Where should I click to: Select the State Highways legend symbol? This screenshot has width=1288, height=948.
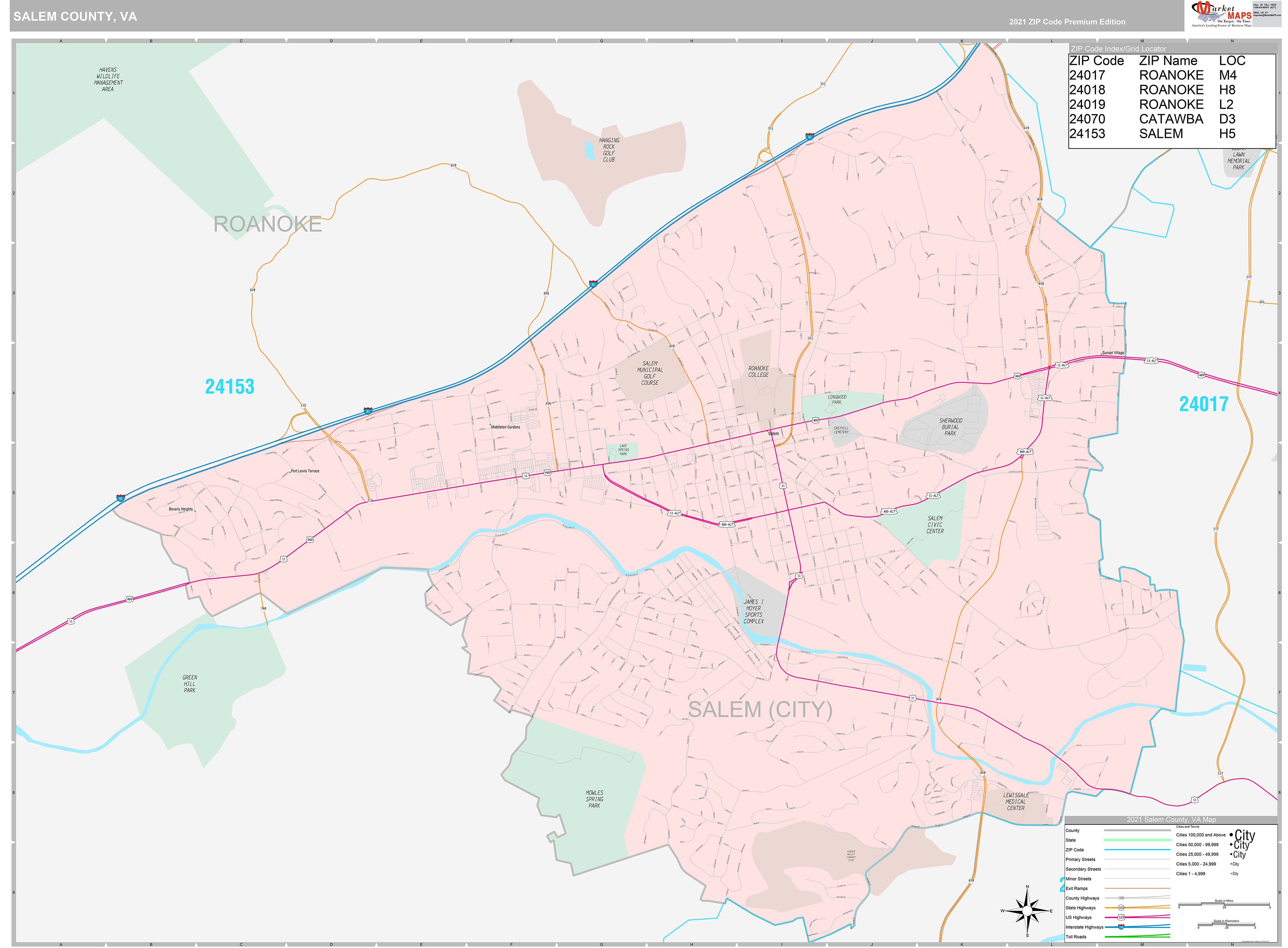coord(1137,907)
